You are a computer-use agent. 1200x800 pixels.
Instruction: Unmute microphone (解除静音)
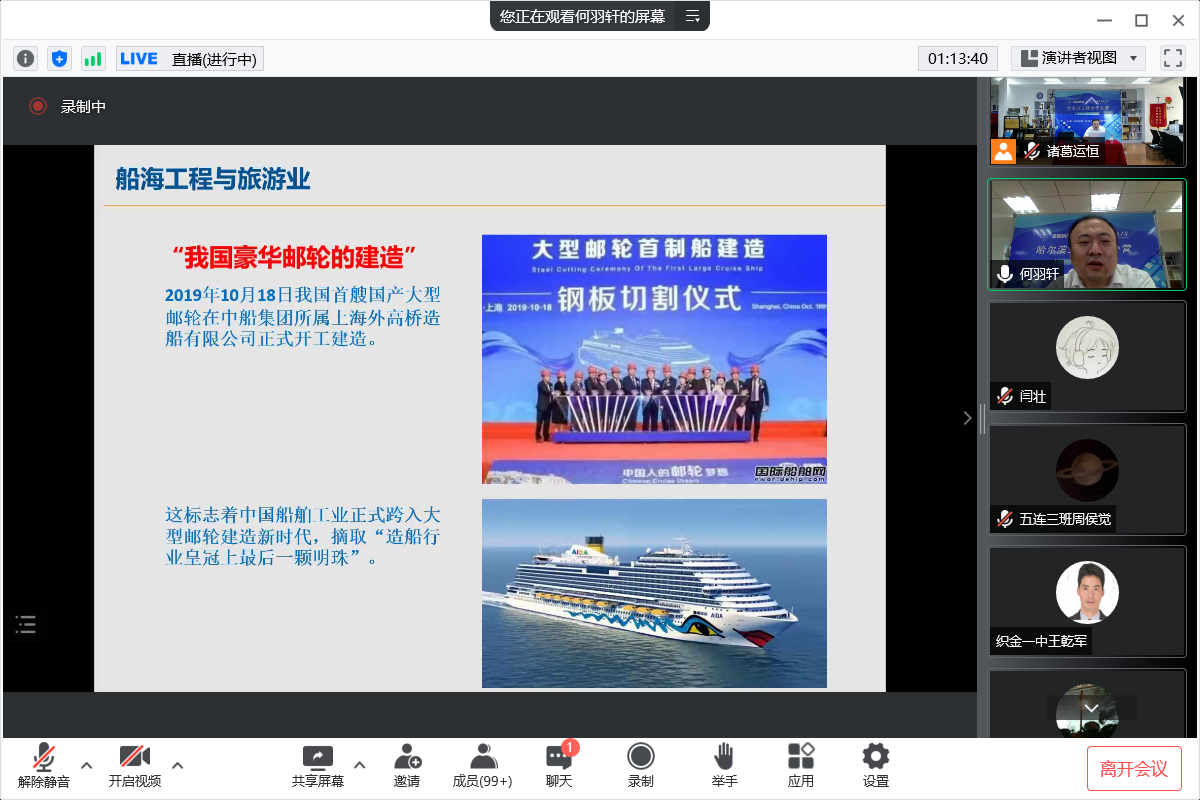click(44, 765)
